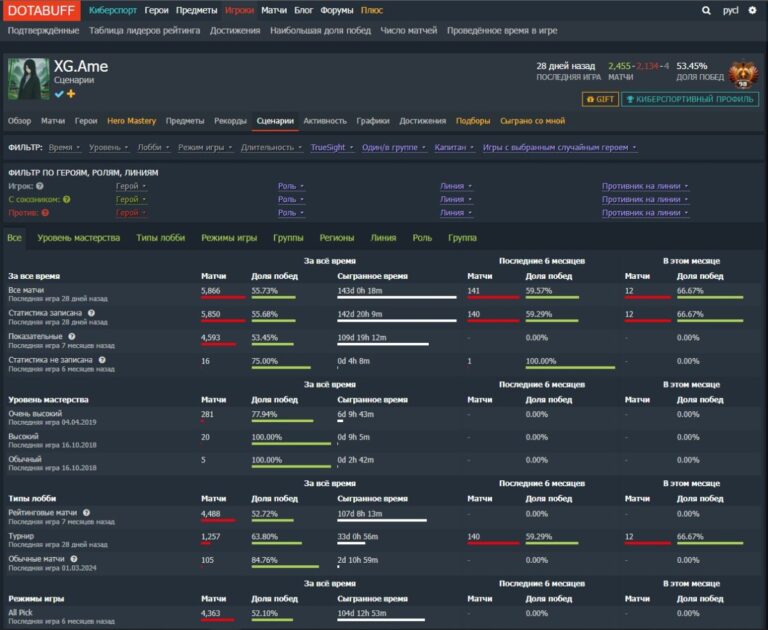768x630 pixels.
Task: Click the yellow plus badge icon
Action: [71, 94]
